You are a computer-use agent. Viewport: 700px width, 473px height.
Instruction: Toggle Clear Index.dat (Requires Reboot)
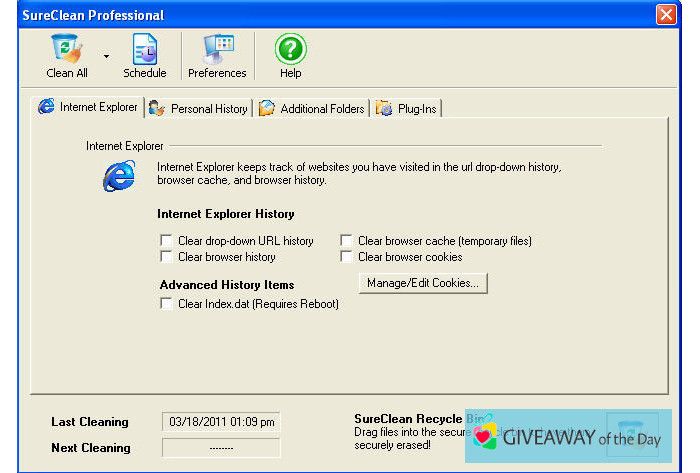166,304
